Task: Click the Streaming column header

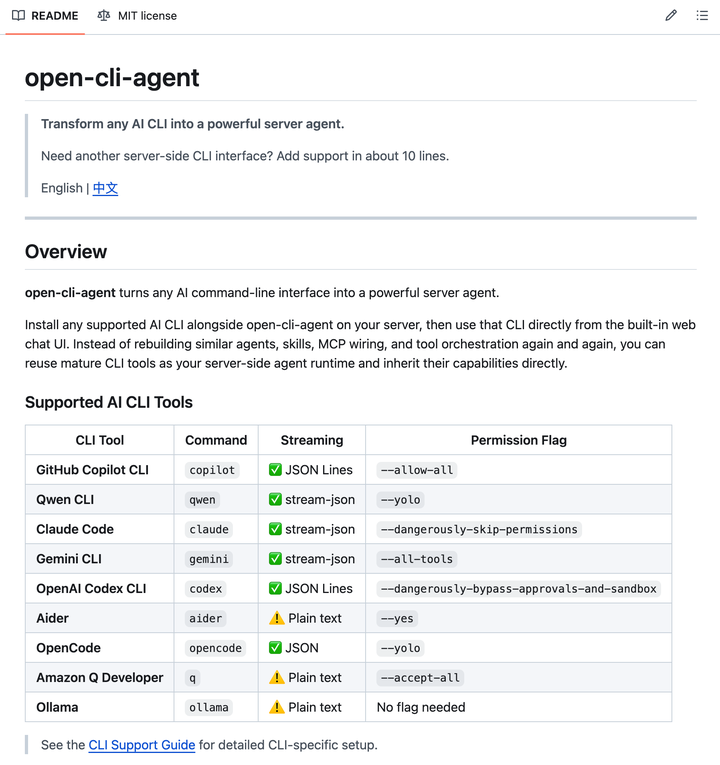Action: point(312,440)
